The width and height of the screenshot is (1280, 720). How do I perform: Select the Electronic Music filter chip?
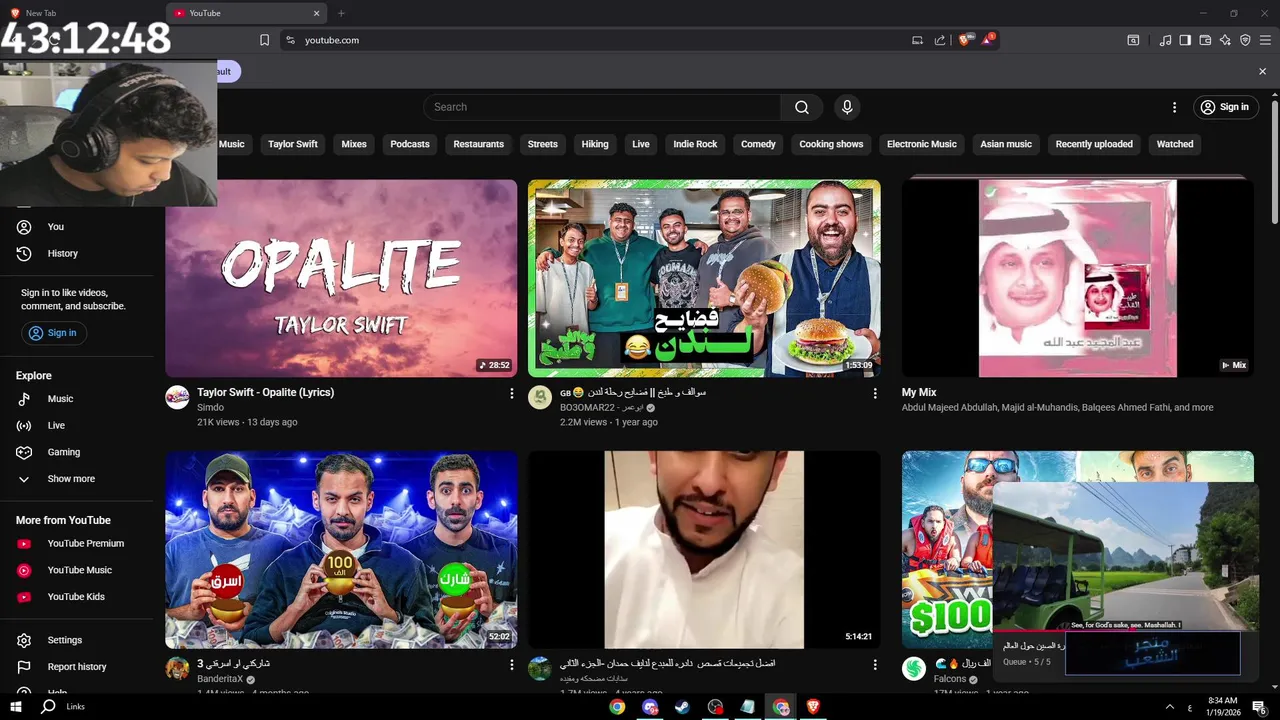922,144
